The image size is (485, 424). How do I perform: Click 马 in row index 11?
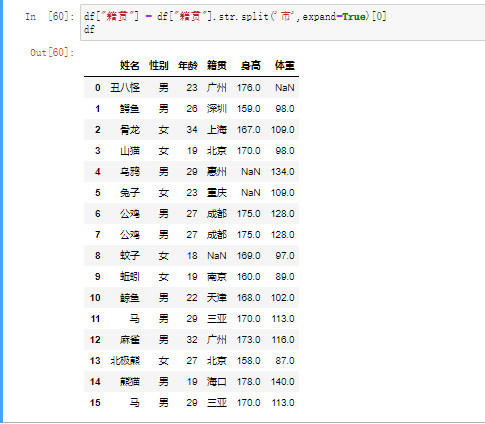135,319
